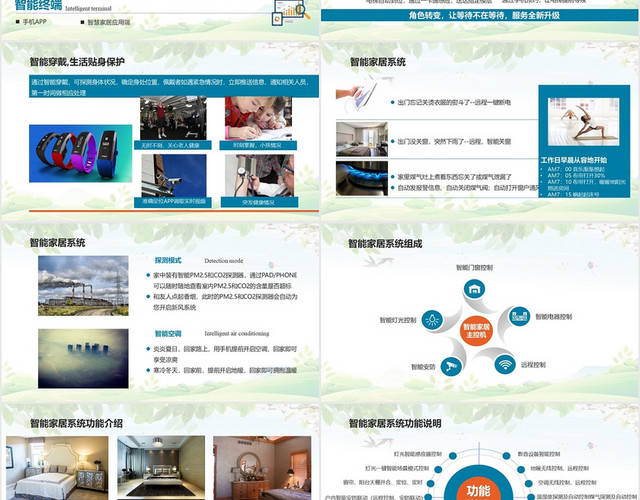640x500 pixels.
Task: Click the 小孩情况 caption under children photo
Action: click(x=258, y=145)
